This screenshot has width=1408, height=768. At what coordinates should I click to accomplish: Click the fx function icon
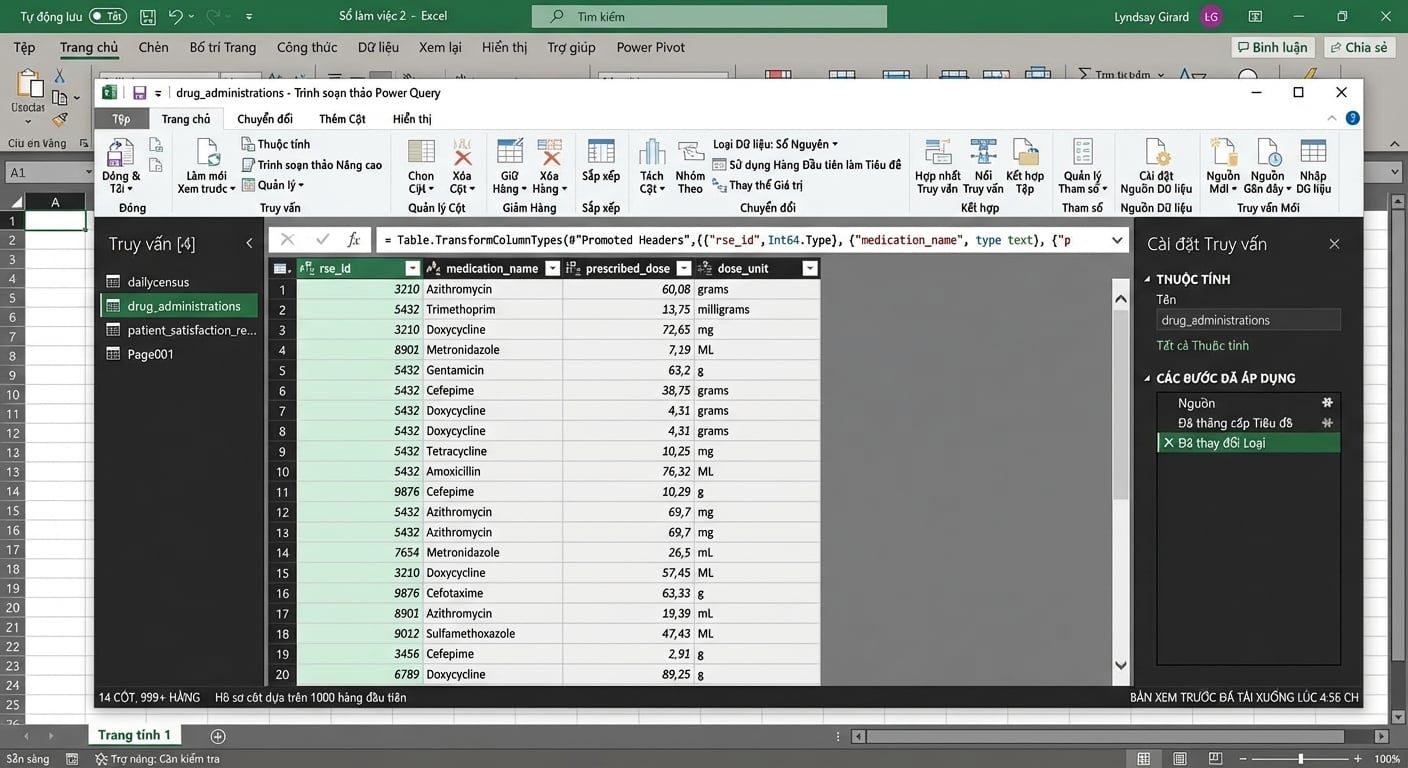(x=354, y=240)
